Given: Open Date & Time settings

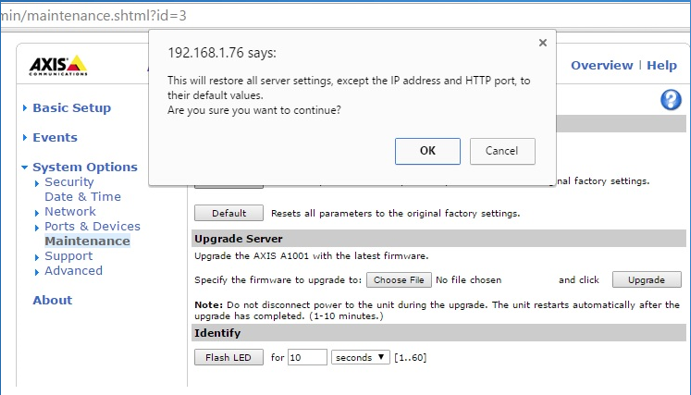Looking at the screenshot, I should pos(83,197).
